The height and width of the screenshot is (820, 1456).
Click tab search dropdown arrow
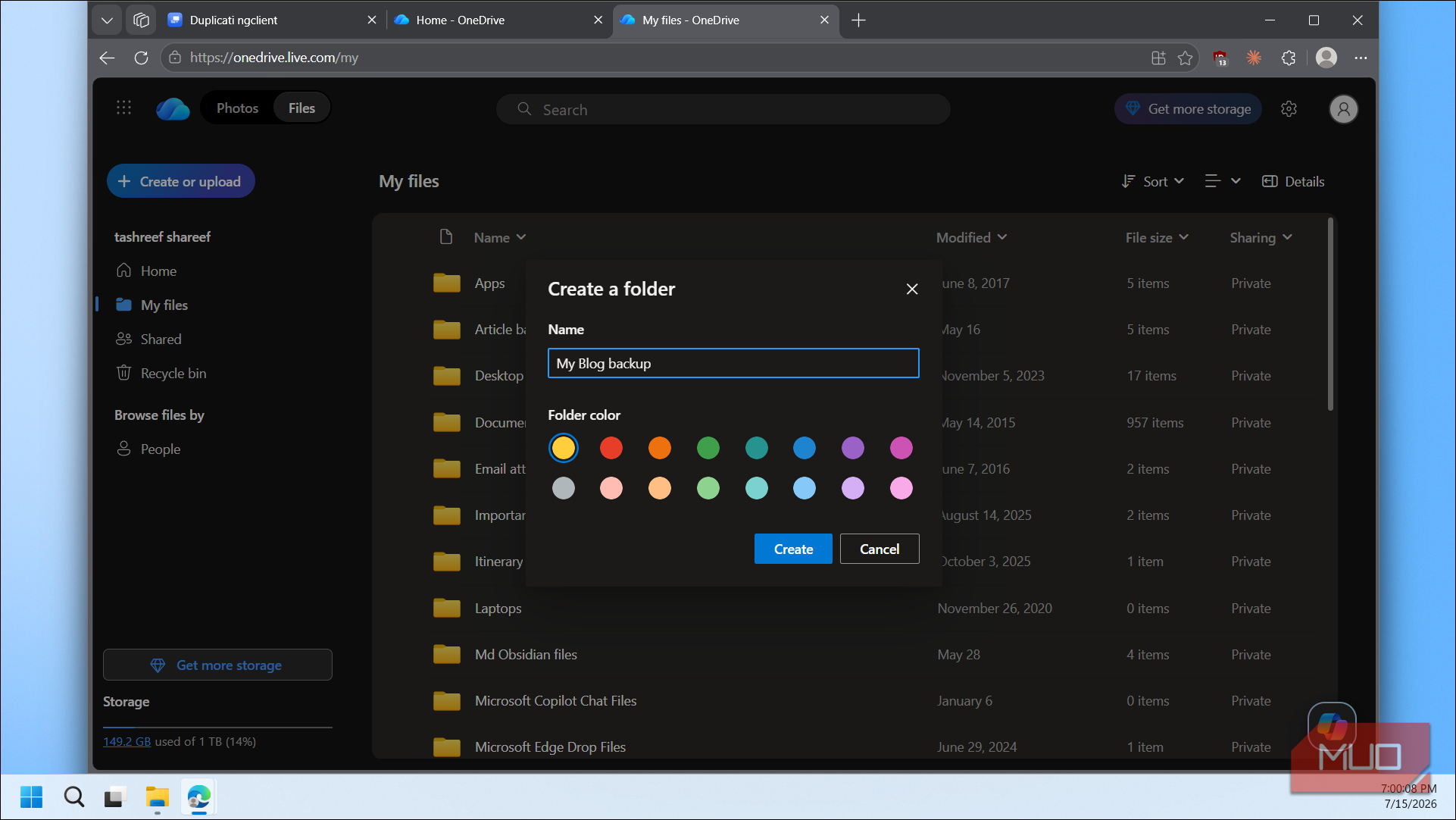click(107, 20)
